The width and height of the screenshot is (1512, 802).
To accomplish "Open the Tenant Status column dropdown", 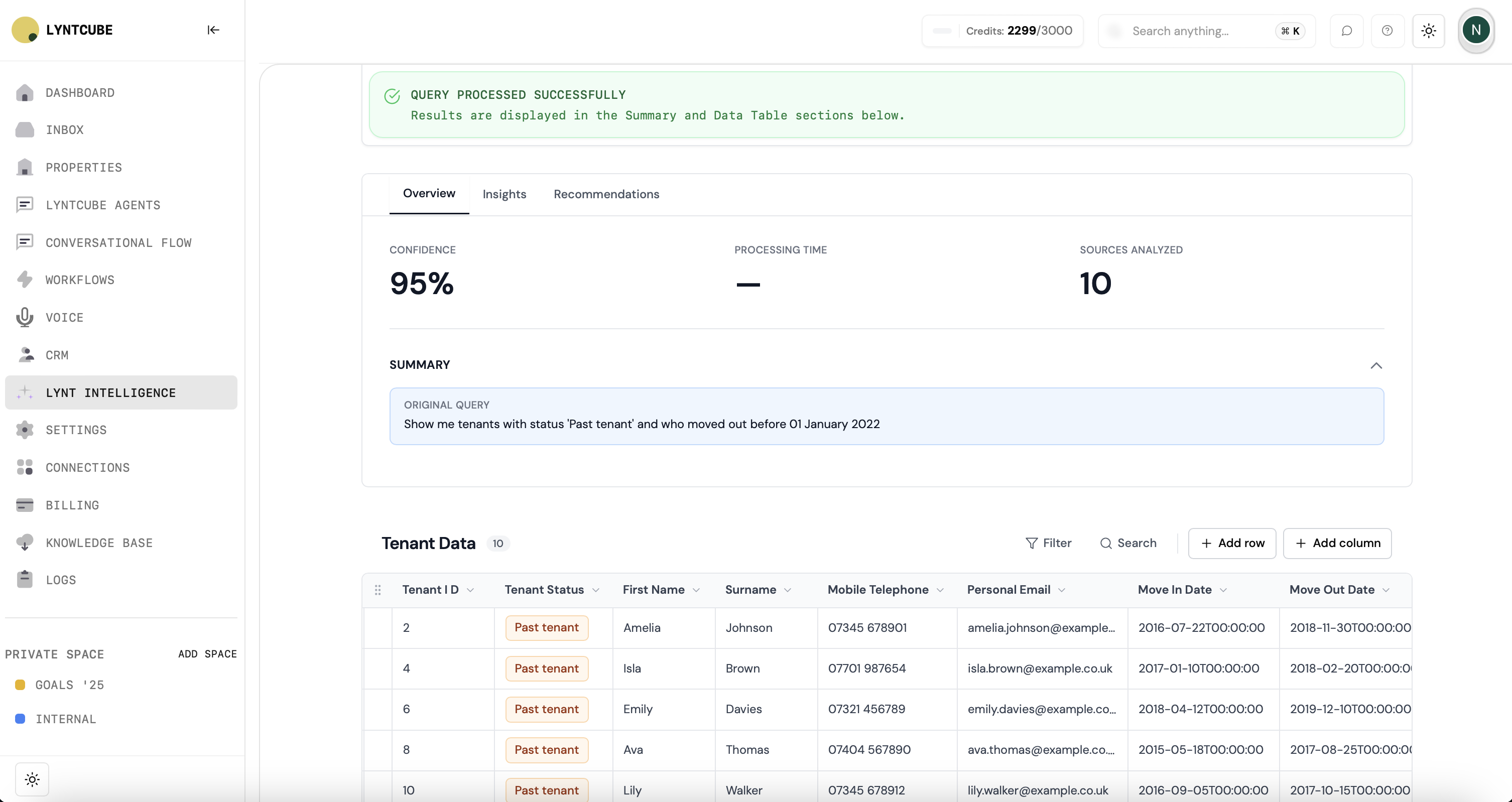I will coord(596,590).
